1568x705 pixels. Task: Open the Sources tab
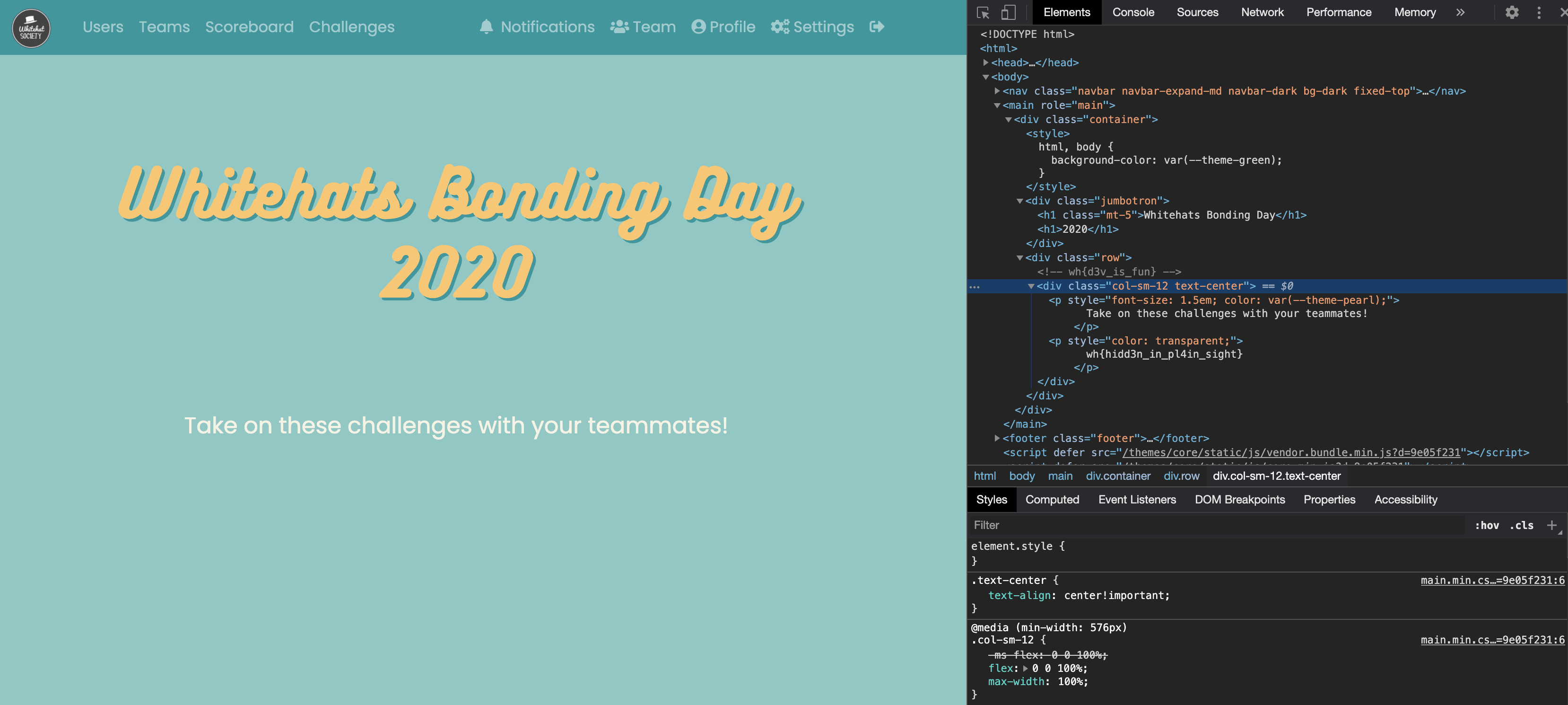[x=1197, y=12]
